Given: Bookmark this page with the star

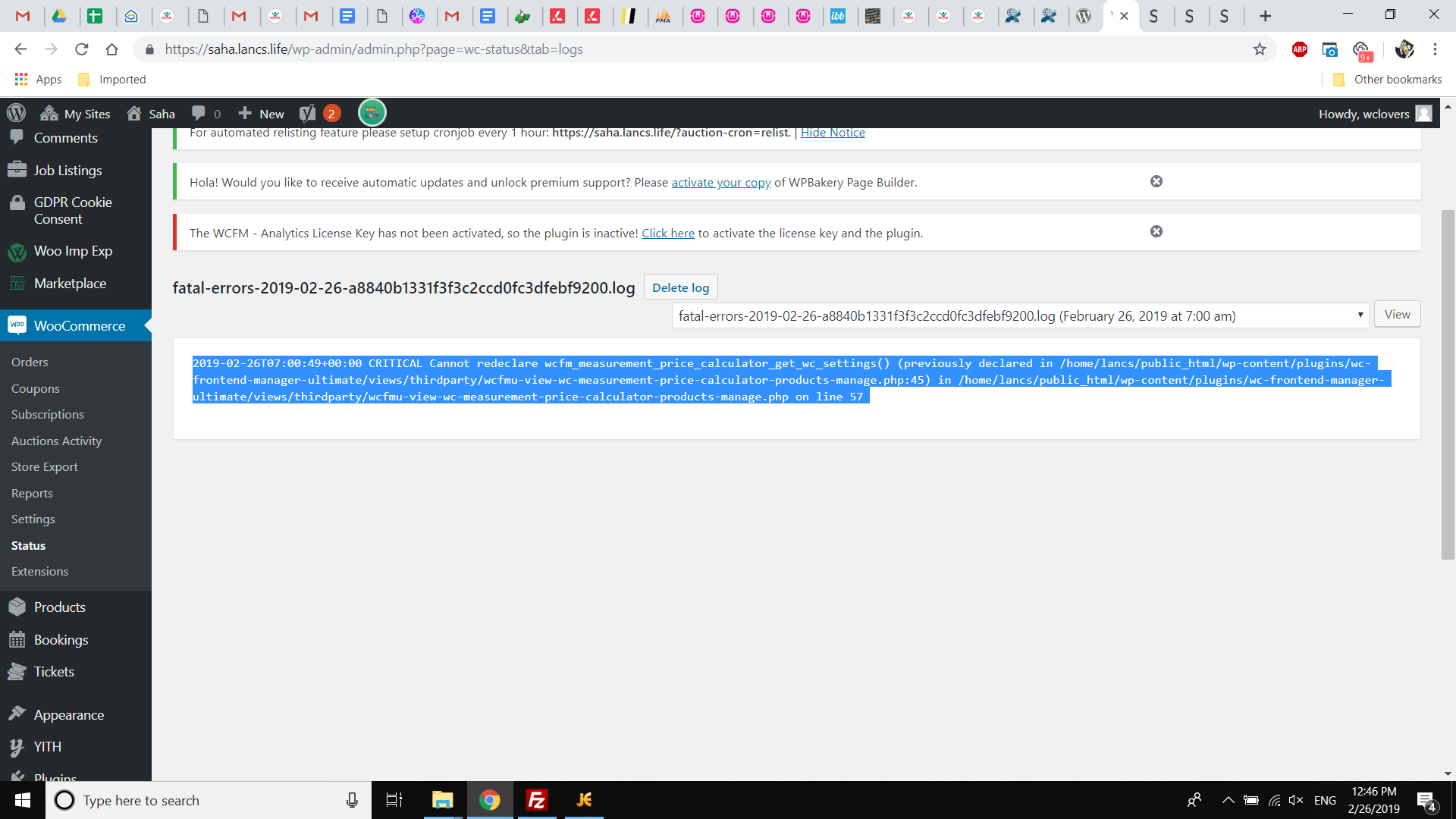Looking at the screenshot, I should pos(1260,49).
